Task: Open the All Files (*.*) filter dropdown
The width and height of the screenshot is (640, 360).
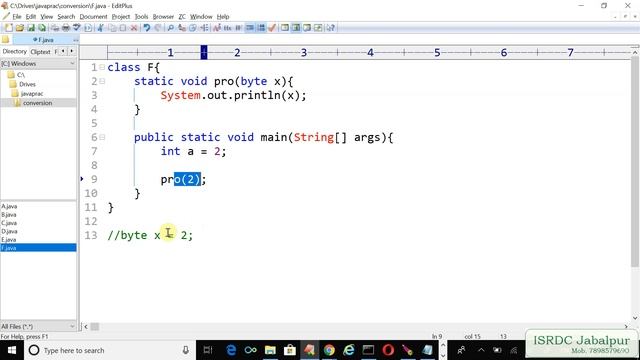Action: [x=38, y=326]
